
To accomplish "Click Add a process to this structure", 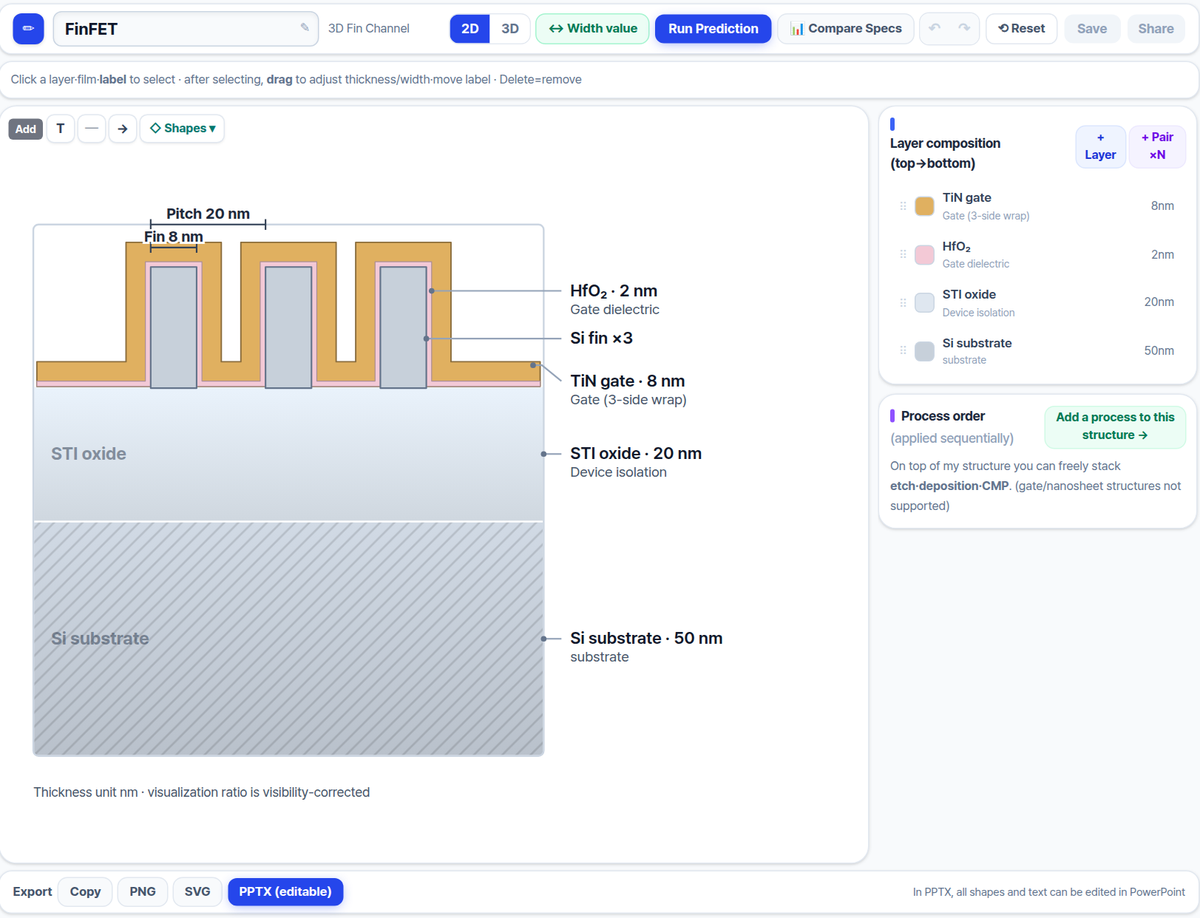I will 1115,426.
